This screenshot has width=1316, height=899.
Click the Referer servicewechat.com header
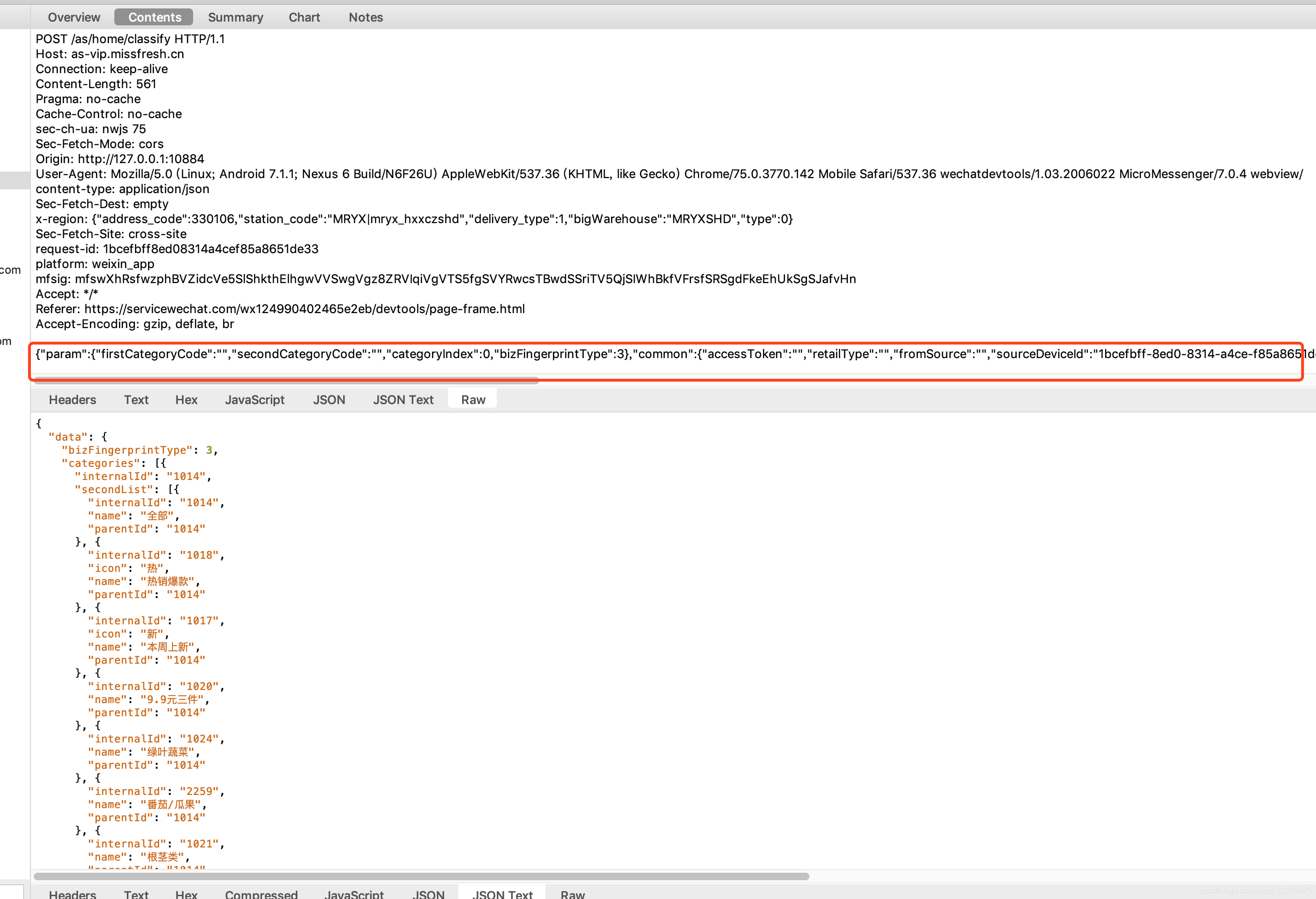tap(280, 309)
